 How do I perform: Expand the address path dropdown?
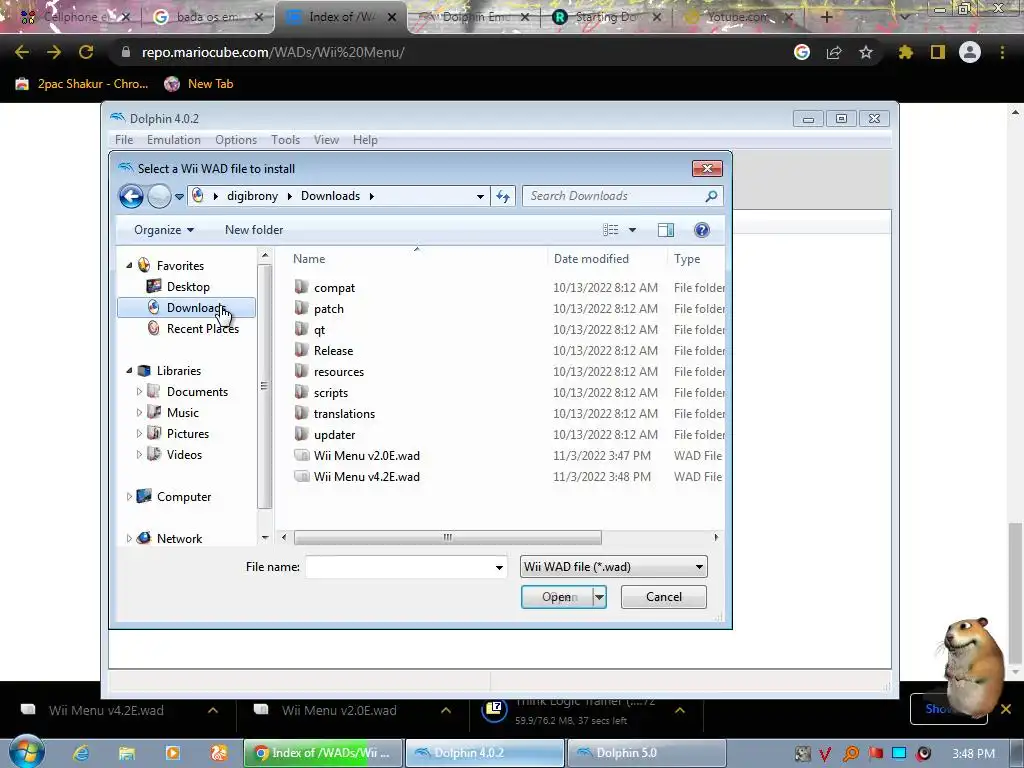tap(480, 196)
